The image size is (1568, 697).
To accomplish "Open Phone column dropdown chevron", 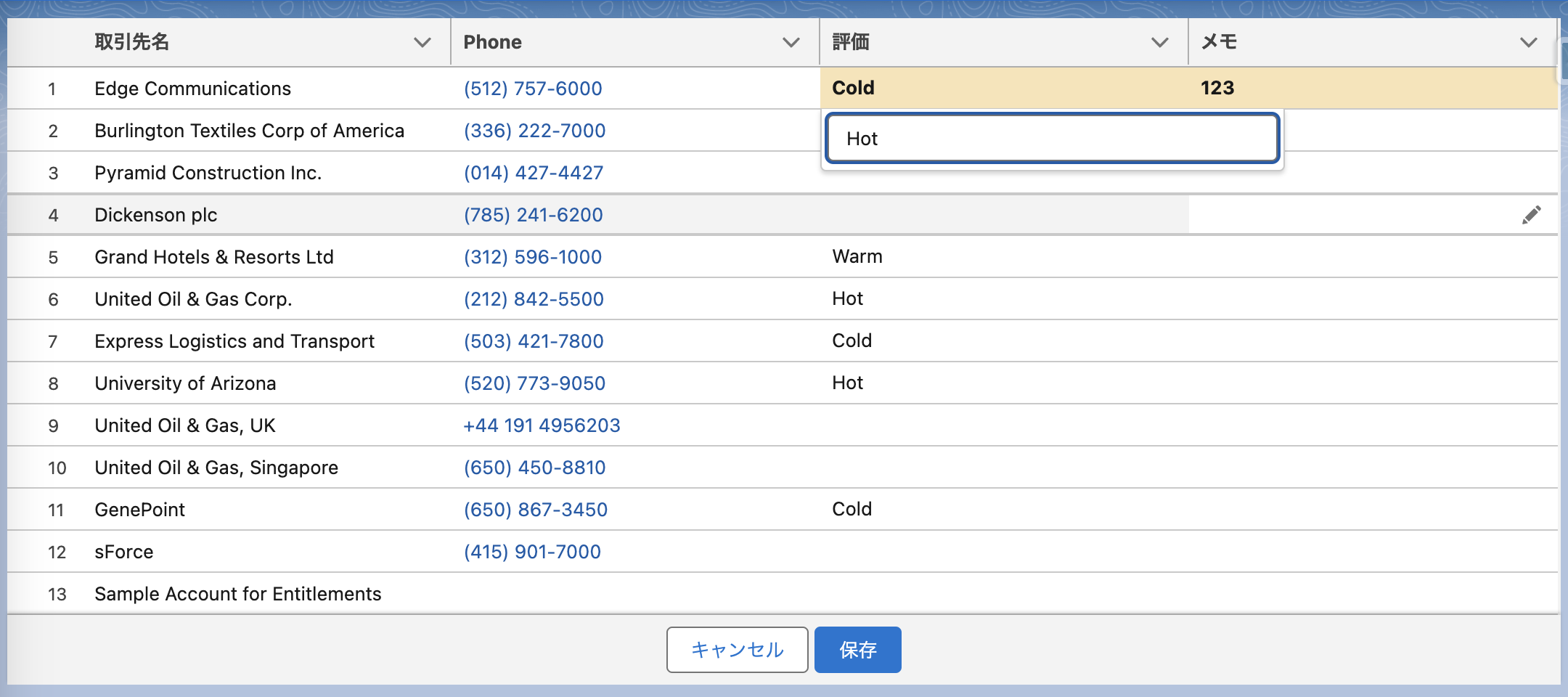I will pos(791,43).
